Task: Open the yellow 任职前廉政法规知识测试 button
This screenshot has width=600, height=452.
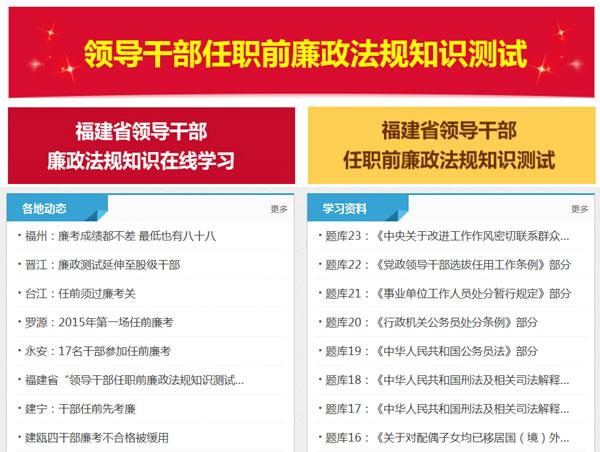Action: (448, 146)
